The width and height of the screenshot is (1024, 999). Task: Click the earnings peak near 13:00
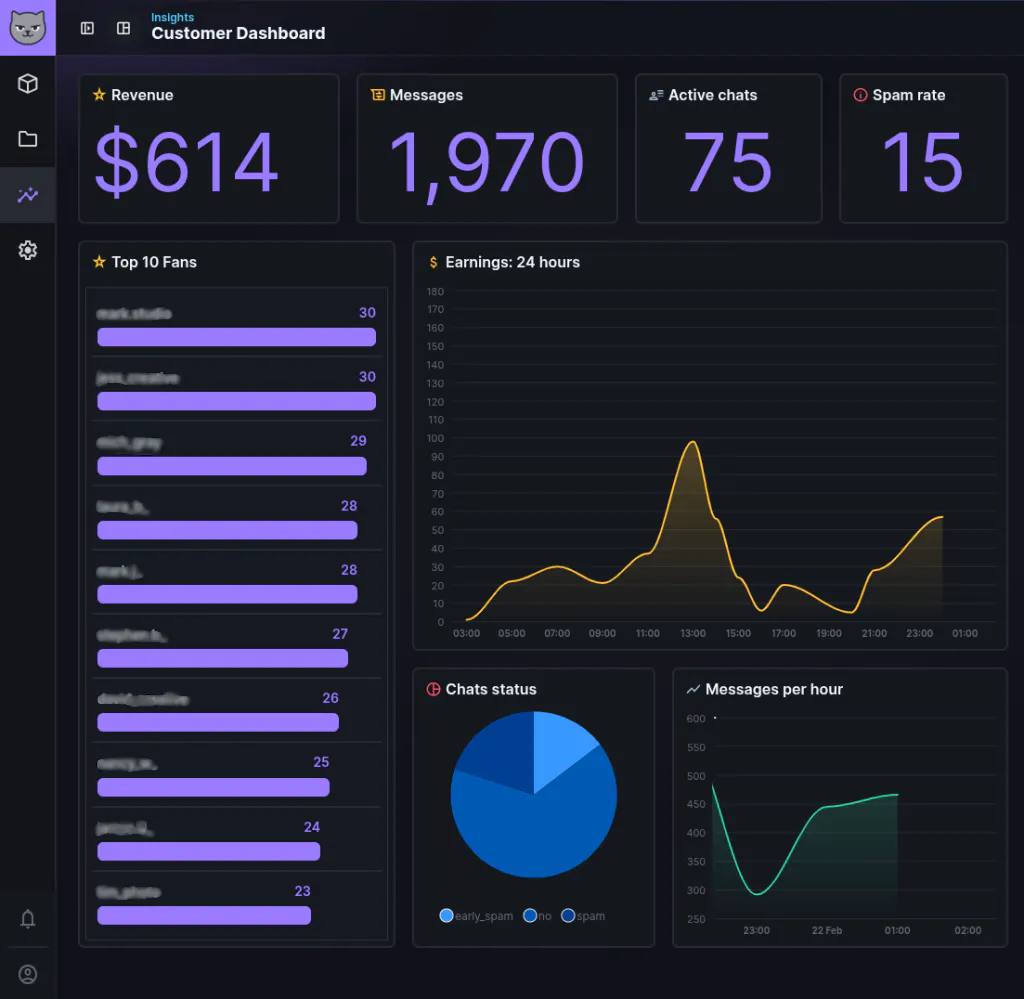[692, 443]
